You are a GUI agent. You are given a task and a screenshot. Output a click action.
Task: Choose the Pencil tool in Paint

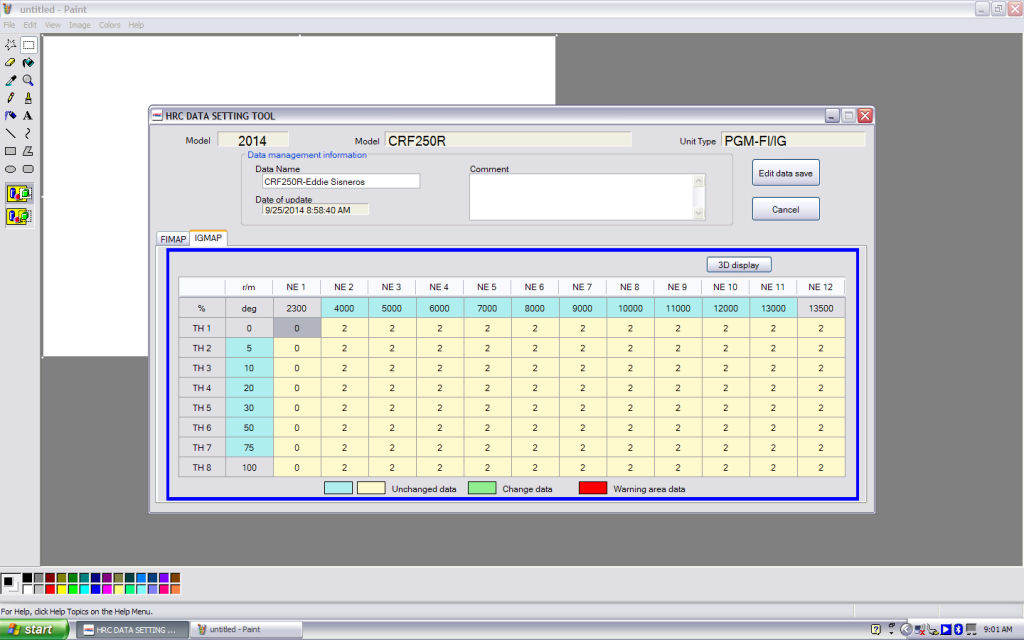[10, 98]
